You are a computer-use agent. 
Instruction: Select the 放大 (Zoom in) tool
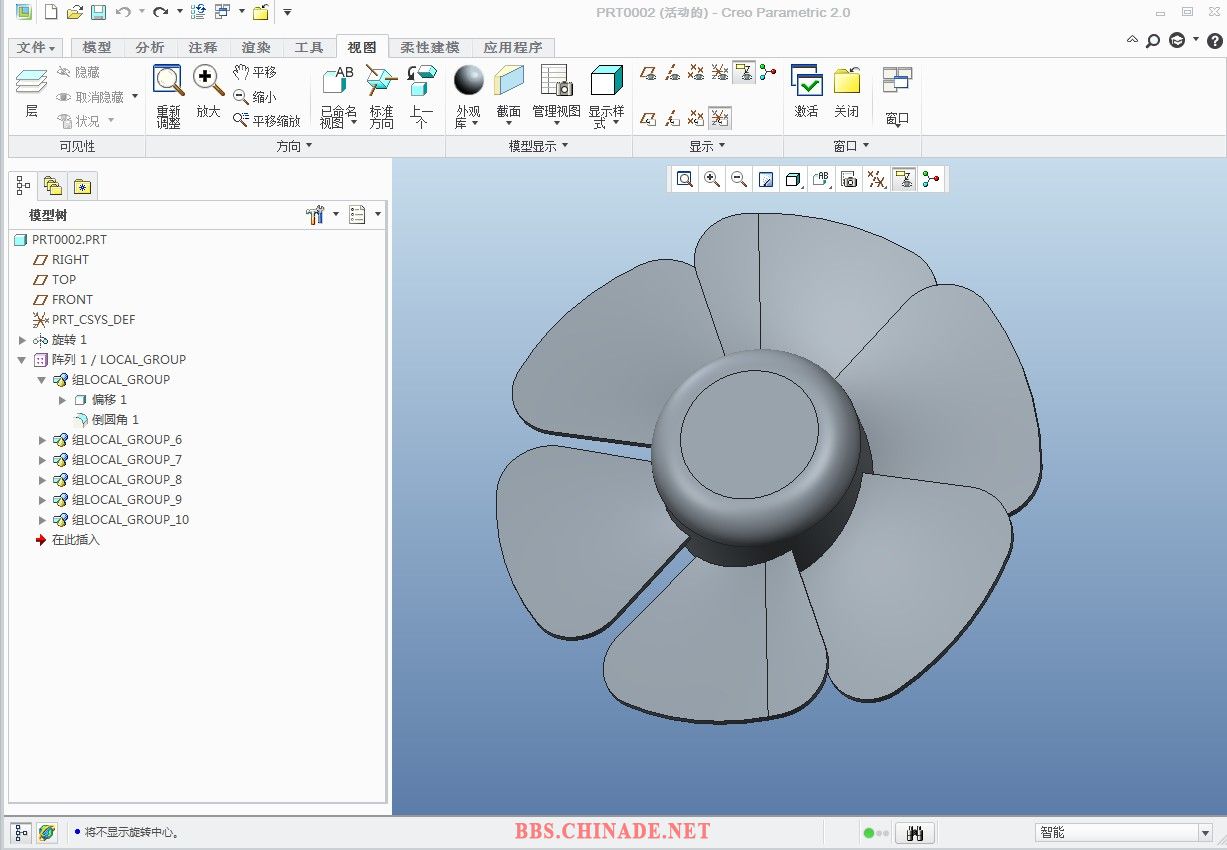(208, 92)
